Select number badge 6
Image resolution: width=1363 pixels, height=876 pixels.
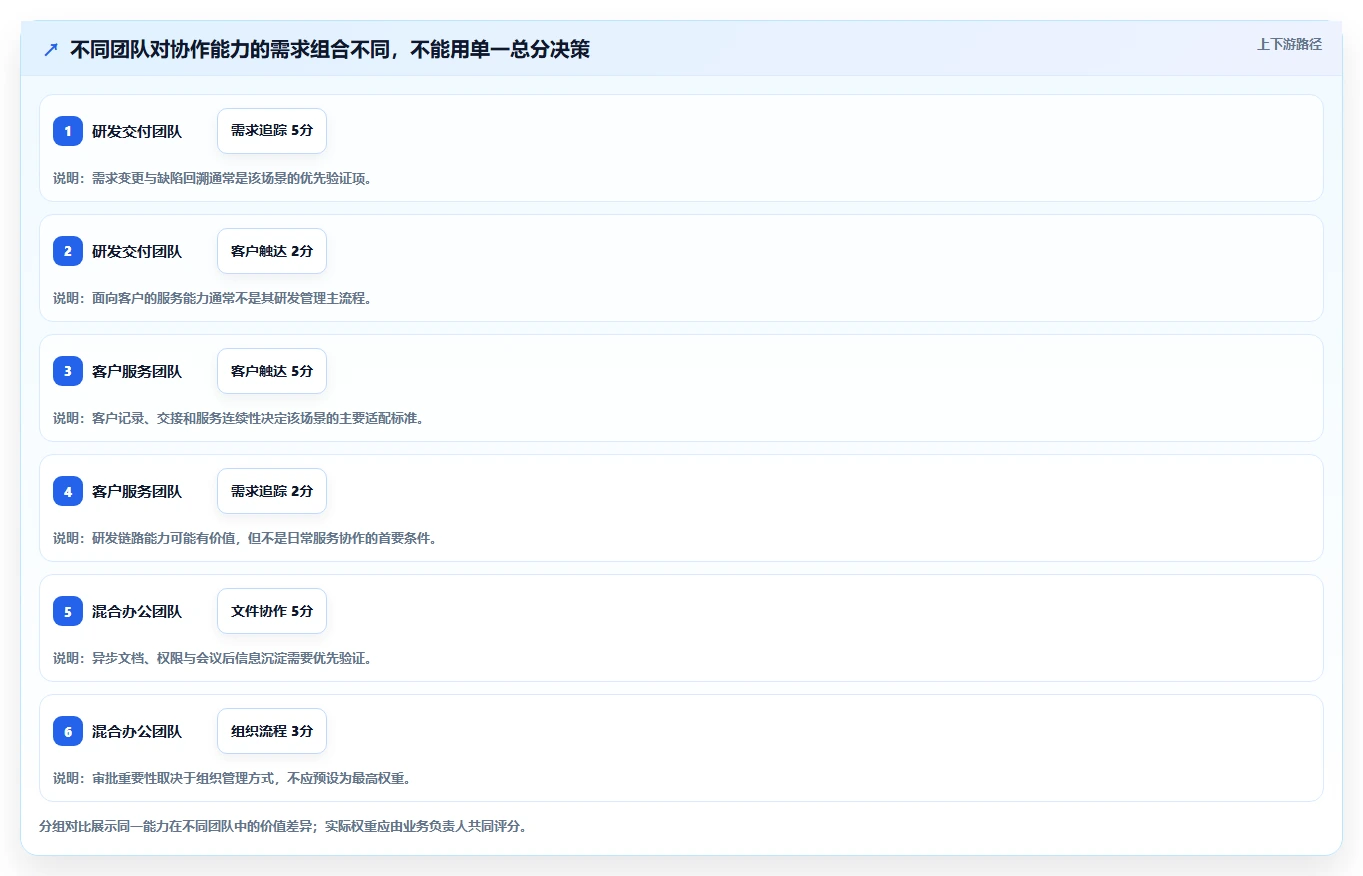68,731
